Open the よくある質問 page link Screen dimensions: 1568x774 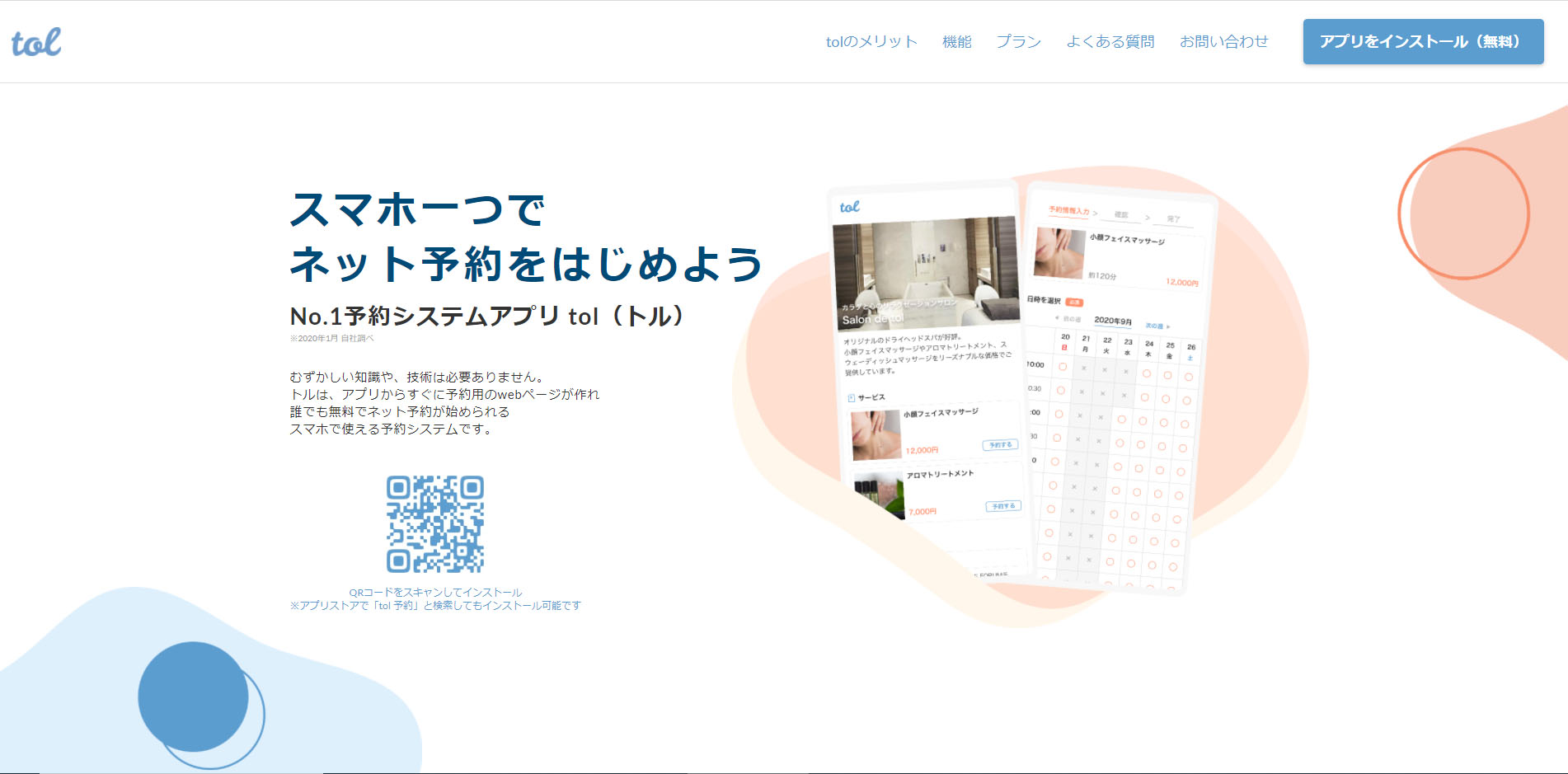[1110, 42]
